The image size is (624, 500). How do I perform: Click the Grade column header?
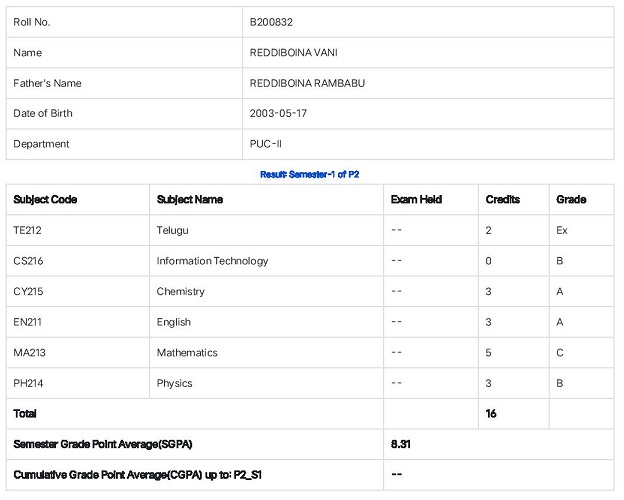pyautogui.click(x=571, y=199)
